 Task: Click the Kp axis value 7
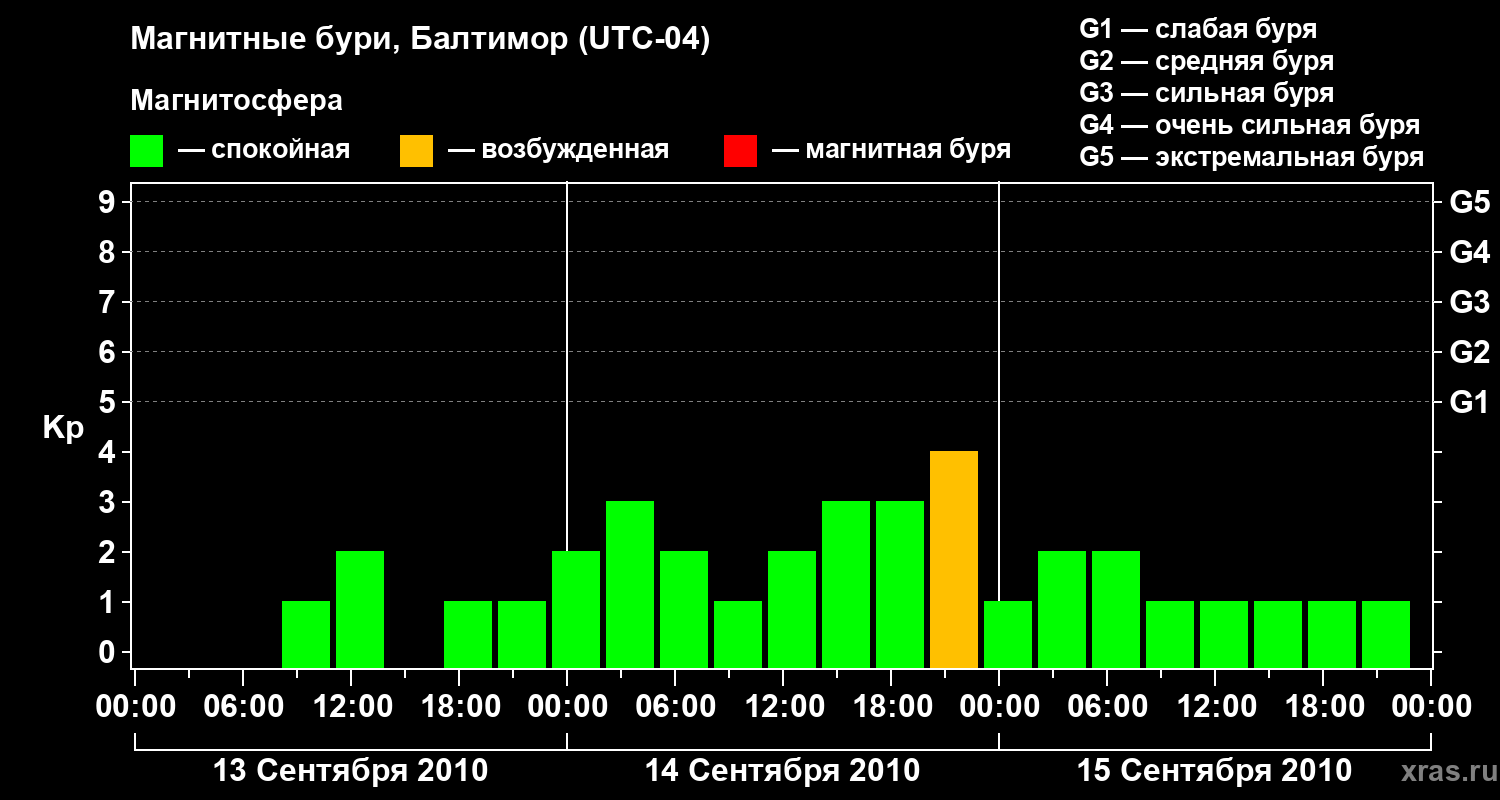[109, 303]
